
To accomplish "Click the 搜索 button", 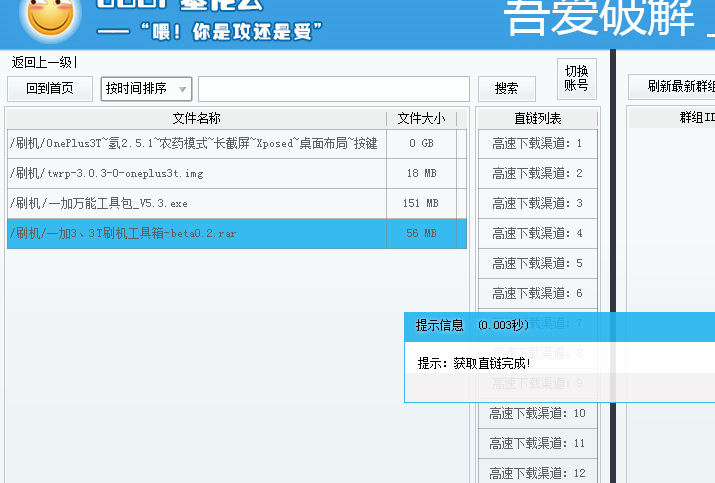I will (x=507, y=88).
